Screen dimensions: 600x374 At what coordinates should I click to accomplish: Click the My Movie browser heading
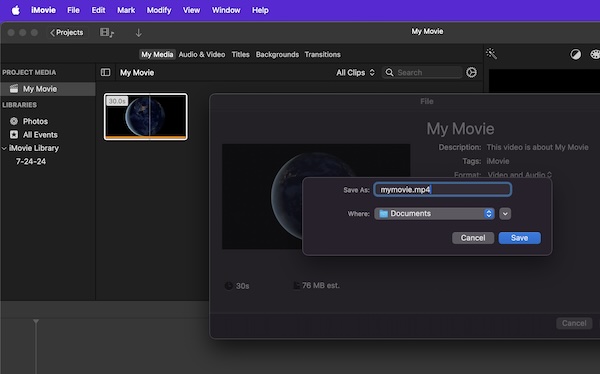tap(137, 72)
